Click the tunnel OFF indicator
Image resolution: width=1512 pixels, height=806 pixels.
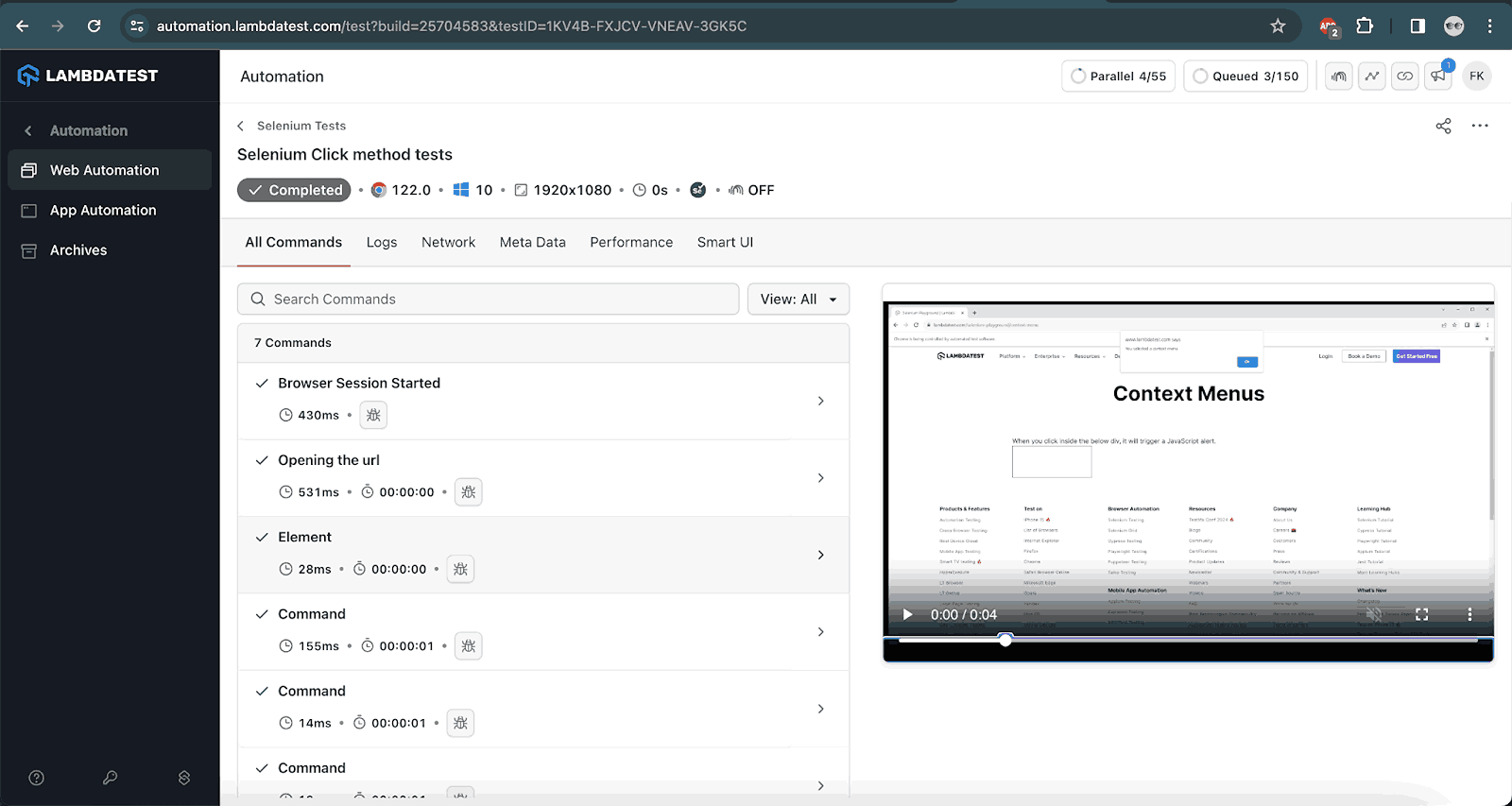[x=751, y=190]
